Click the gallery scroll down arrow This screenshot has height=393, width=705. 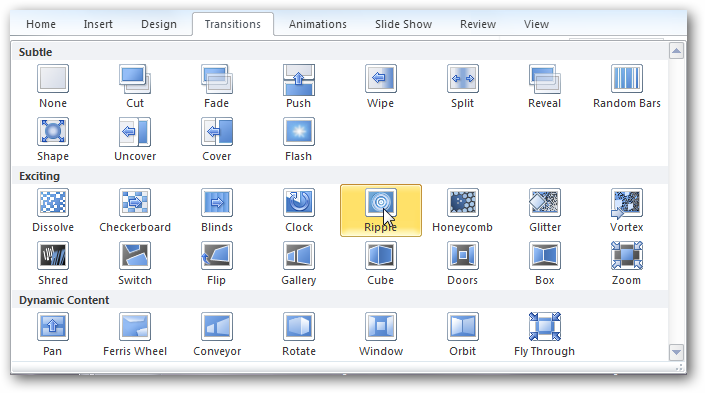point(676,352)
